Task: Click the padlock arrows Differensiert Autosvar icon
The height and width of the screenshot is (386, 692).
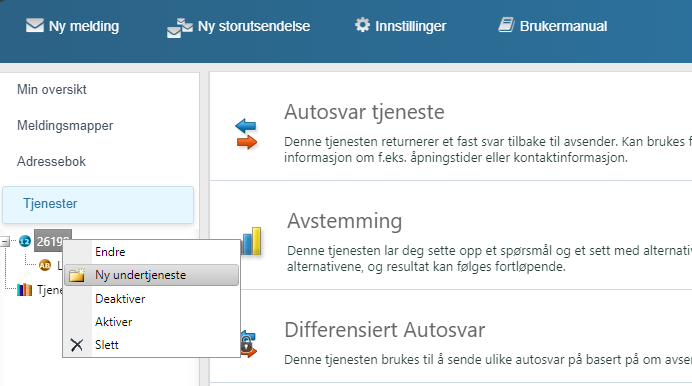Action: click(248, 345)
